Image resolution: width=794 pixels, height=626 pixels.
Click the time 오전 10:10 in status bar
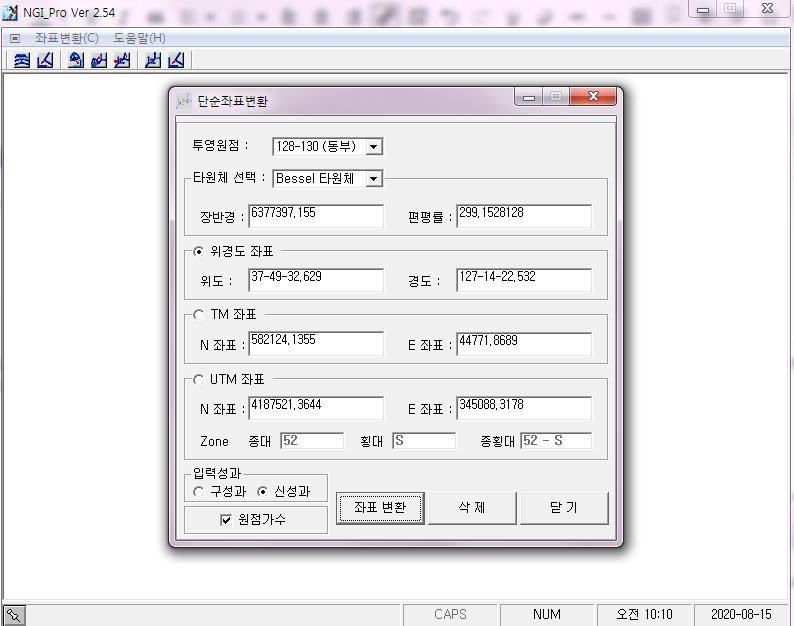click(x=644, y=614)
